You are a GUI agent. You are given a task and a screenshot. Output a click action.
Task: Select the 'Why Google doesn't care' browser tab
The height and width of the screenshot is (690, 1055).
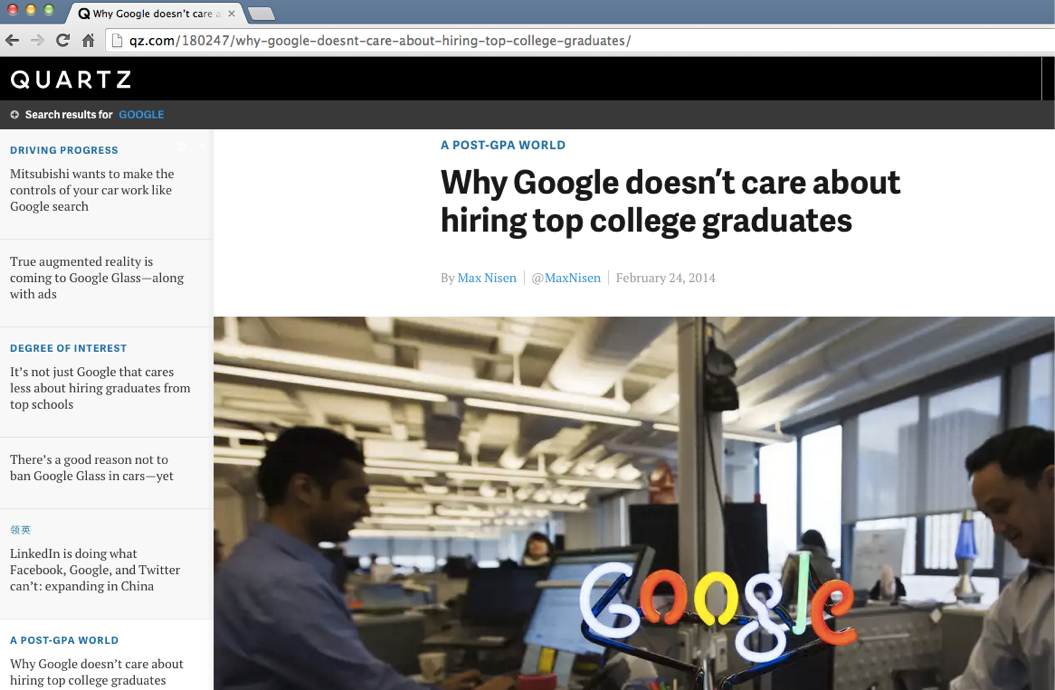coord(155,13)
